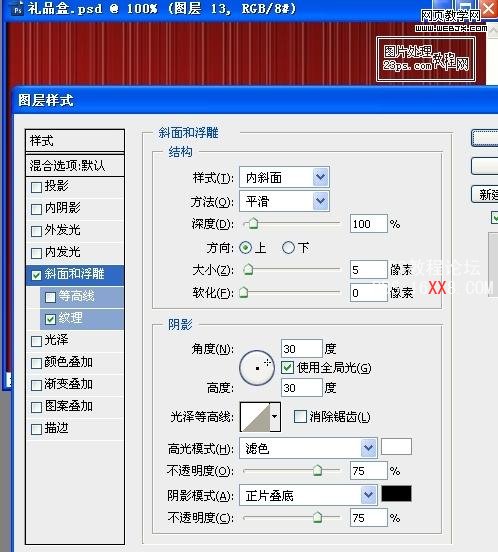Enable 消除锯齿 anti-alias checkbox

click(x=300, y=416)
